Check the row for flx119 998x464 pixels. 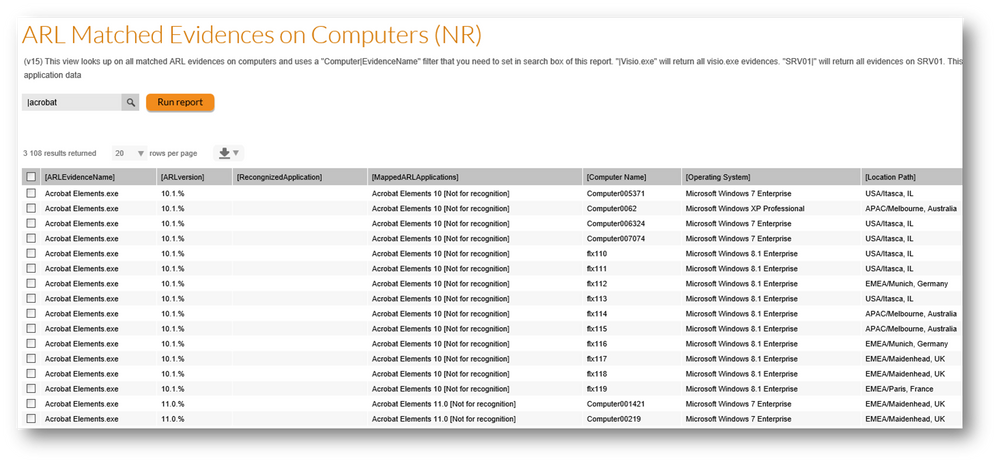coord(31,389)
